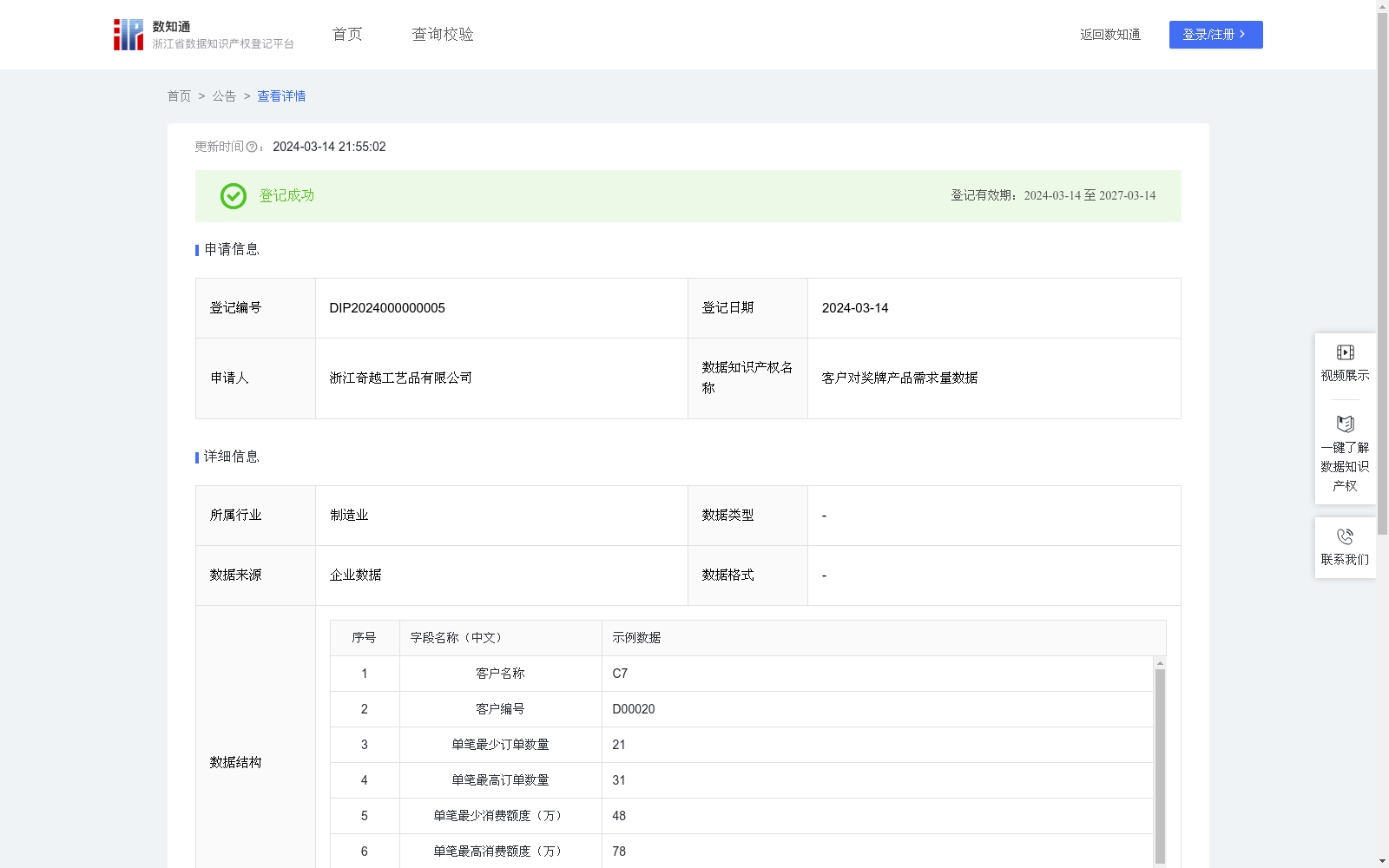
Task: Click the 数据类型 label cell
Action: (747, 516)
